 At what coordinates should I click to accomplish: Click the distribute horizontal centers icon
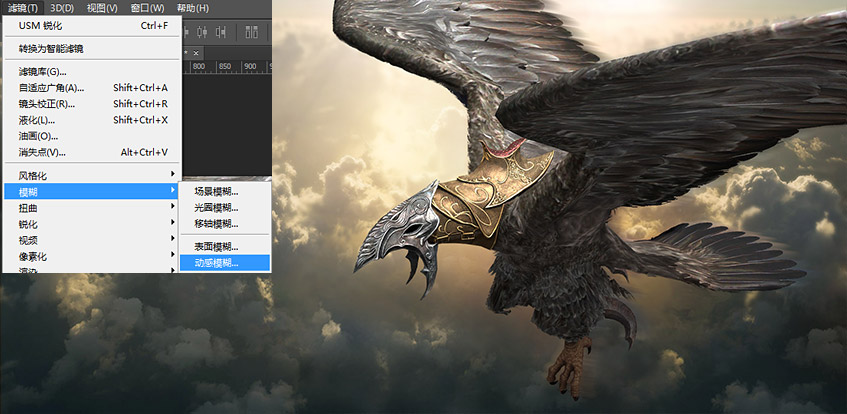202,32
